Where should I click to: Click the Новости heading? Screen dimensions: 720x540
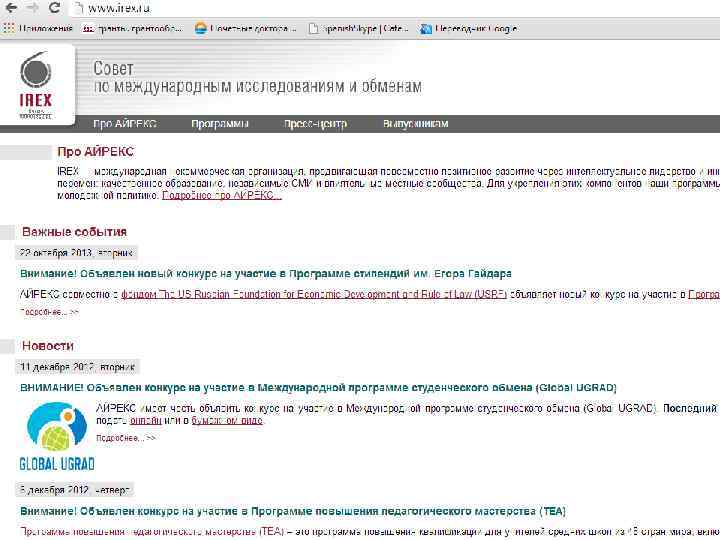(48, 346)
